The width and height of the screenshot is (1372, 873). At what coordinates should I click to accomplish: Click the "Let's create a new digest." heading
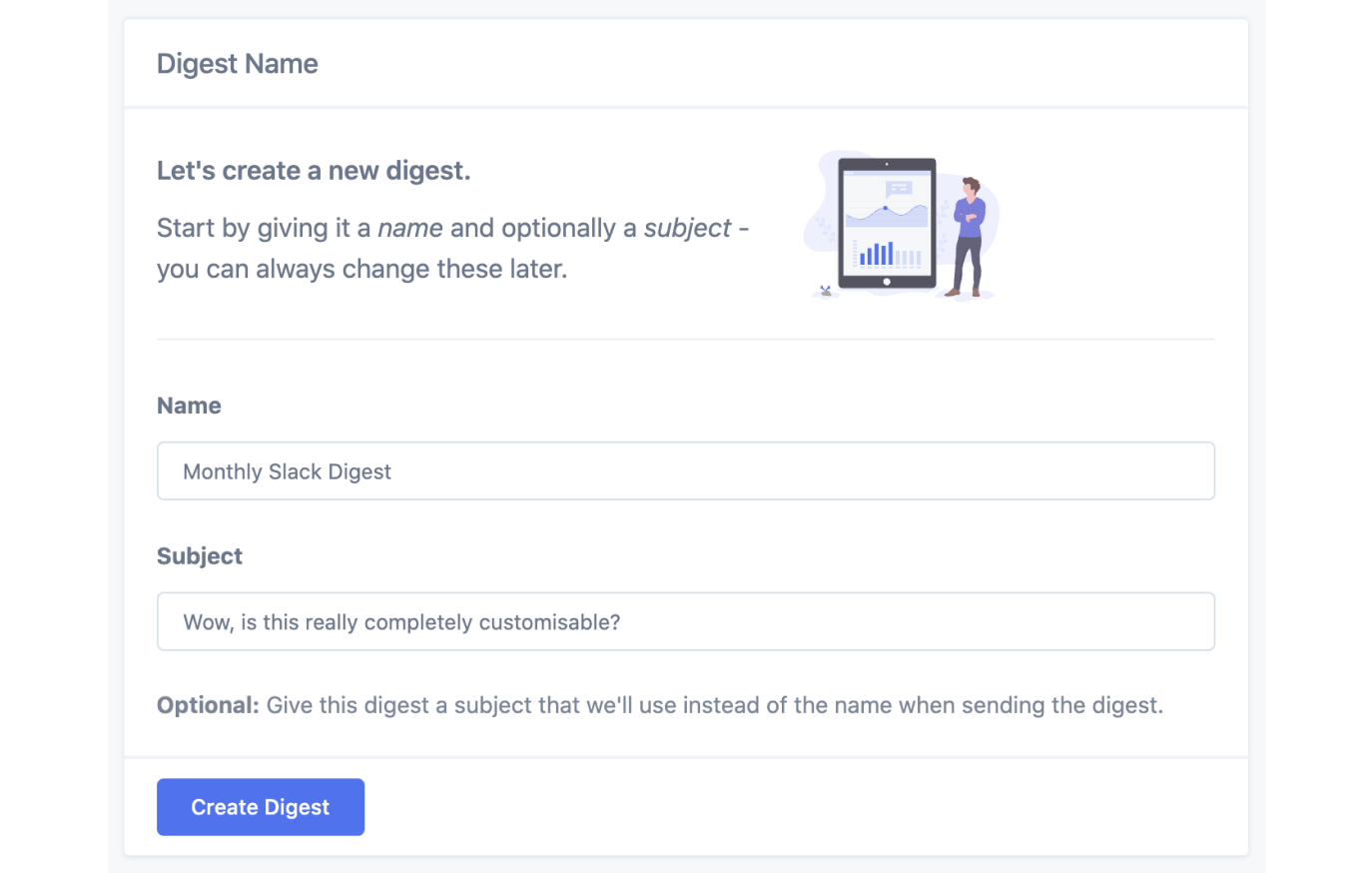pos(314,171)
